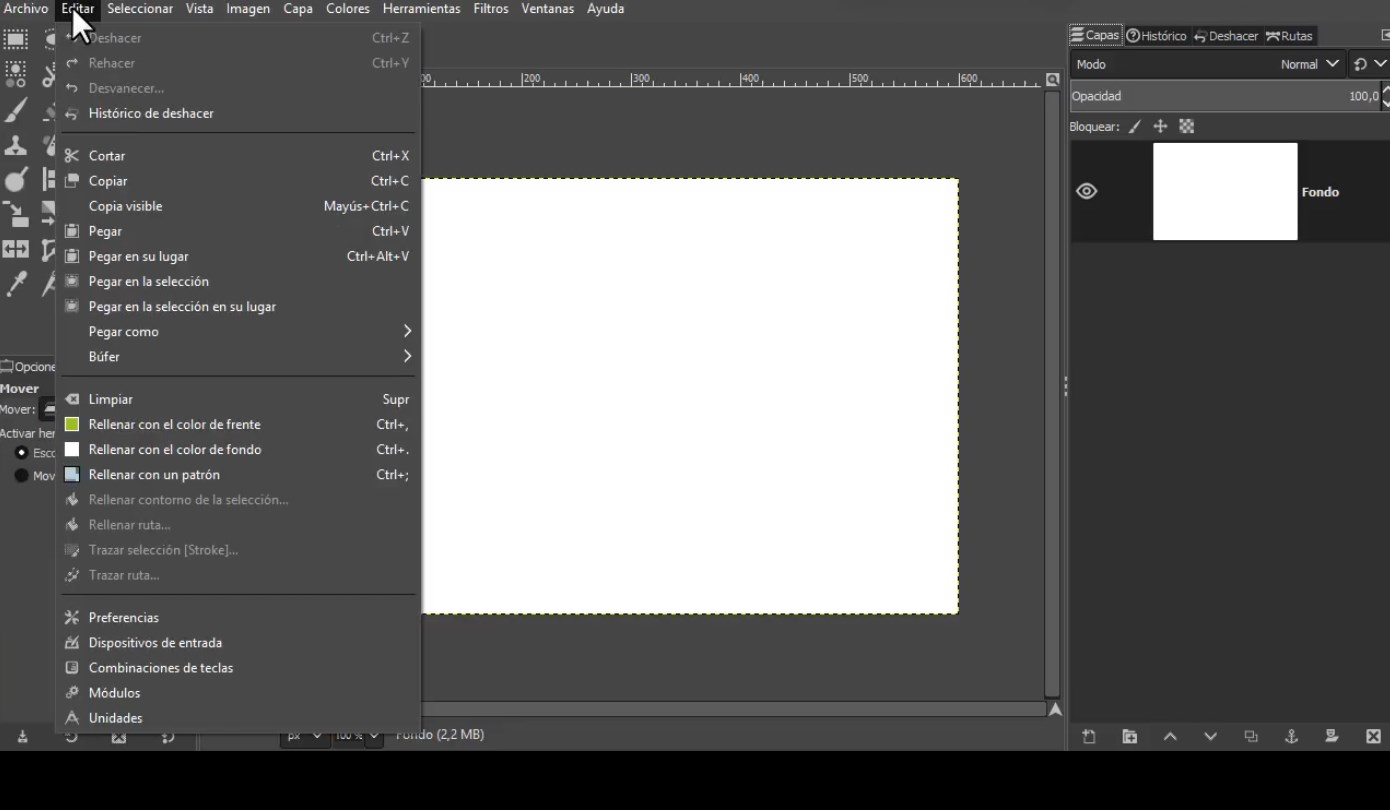Screen dimensions: 1390x810
Task: Toggle lock position and size icon
Action: [1160, 127]
